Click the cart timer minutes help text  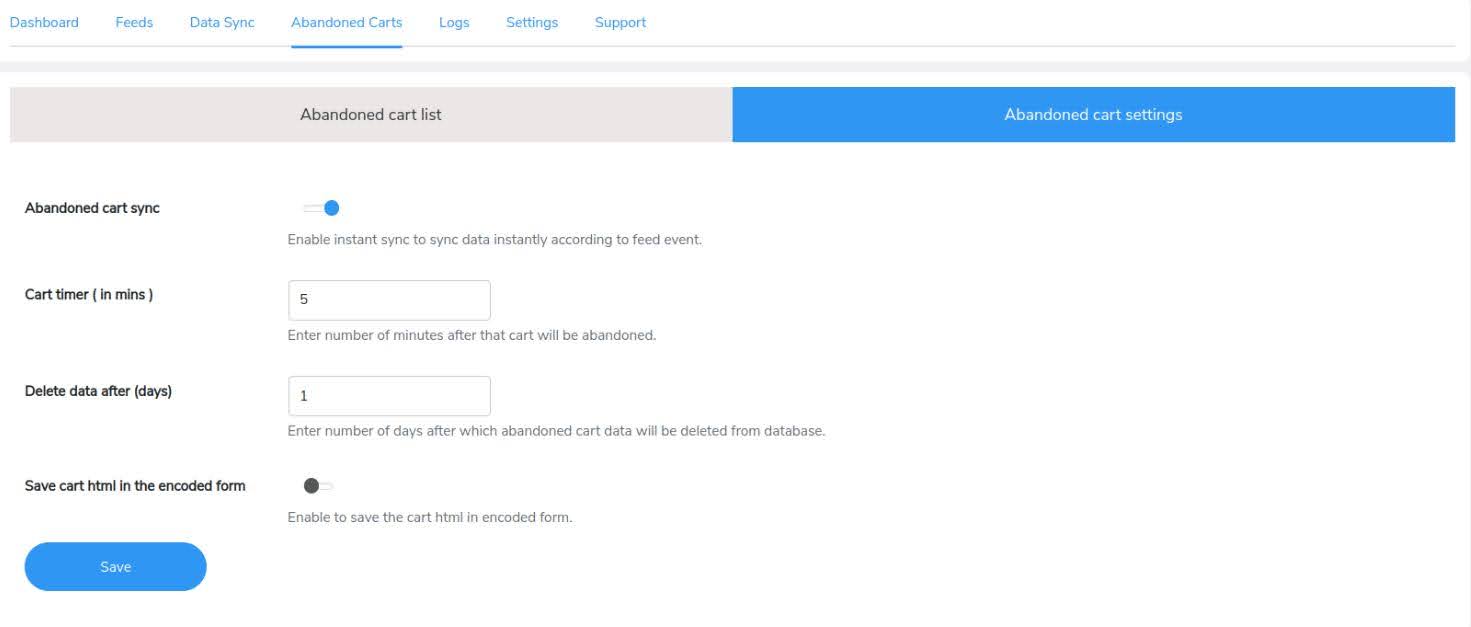(x=471, y=335)
